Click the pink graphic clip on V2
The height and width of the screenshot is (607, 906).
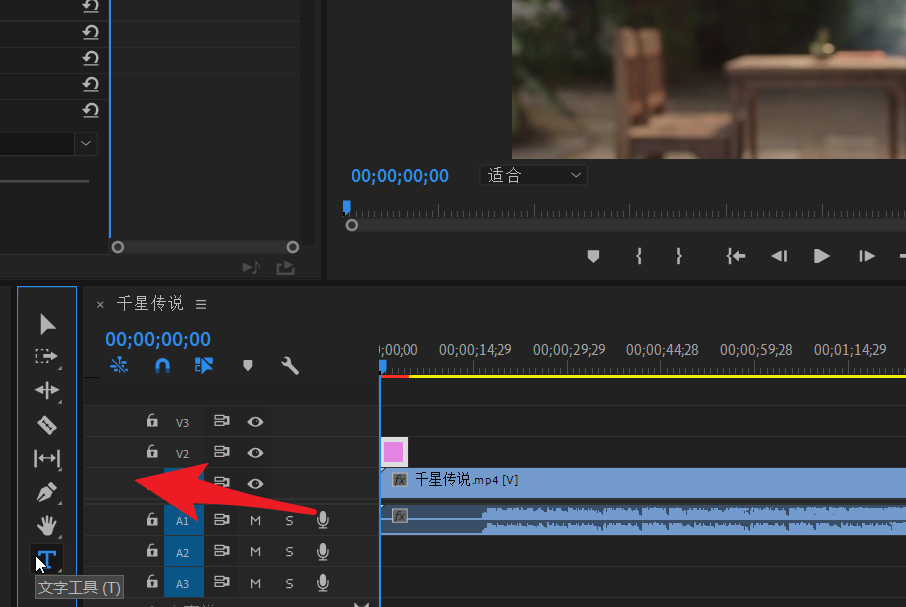click(393, 452)
